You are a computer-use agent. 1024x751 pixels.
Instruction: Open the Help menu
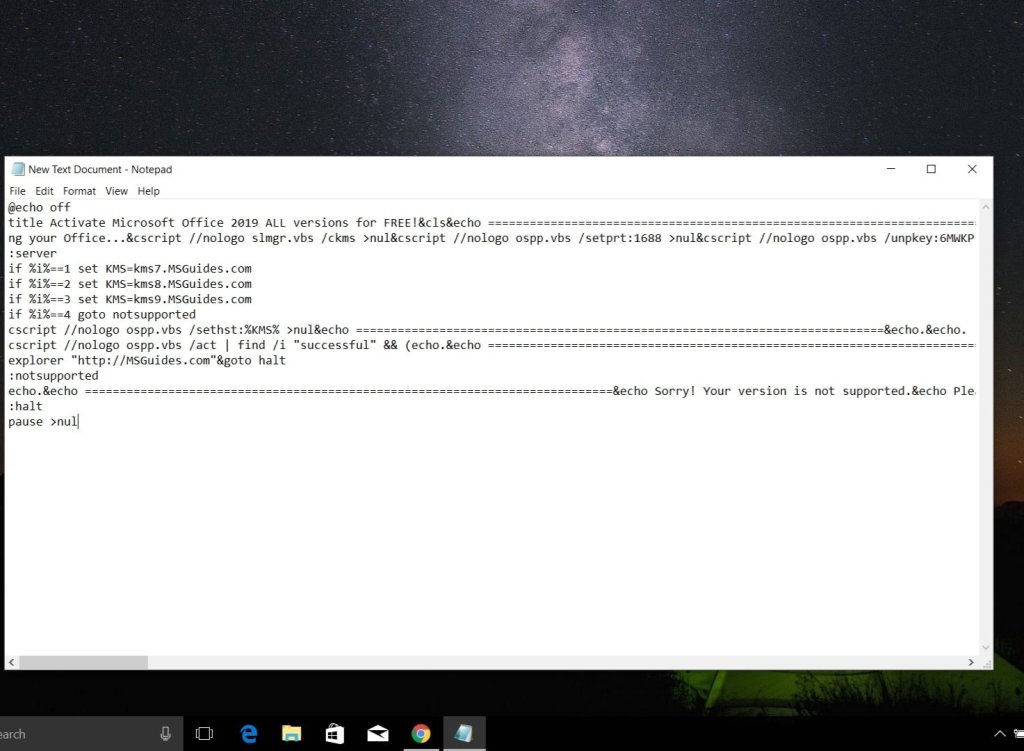(148, 191)
